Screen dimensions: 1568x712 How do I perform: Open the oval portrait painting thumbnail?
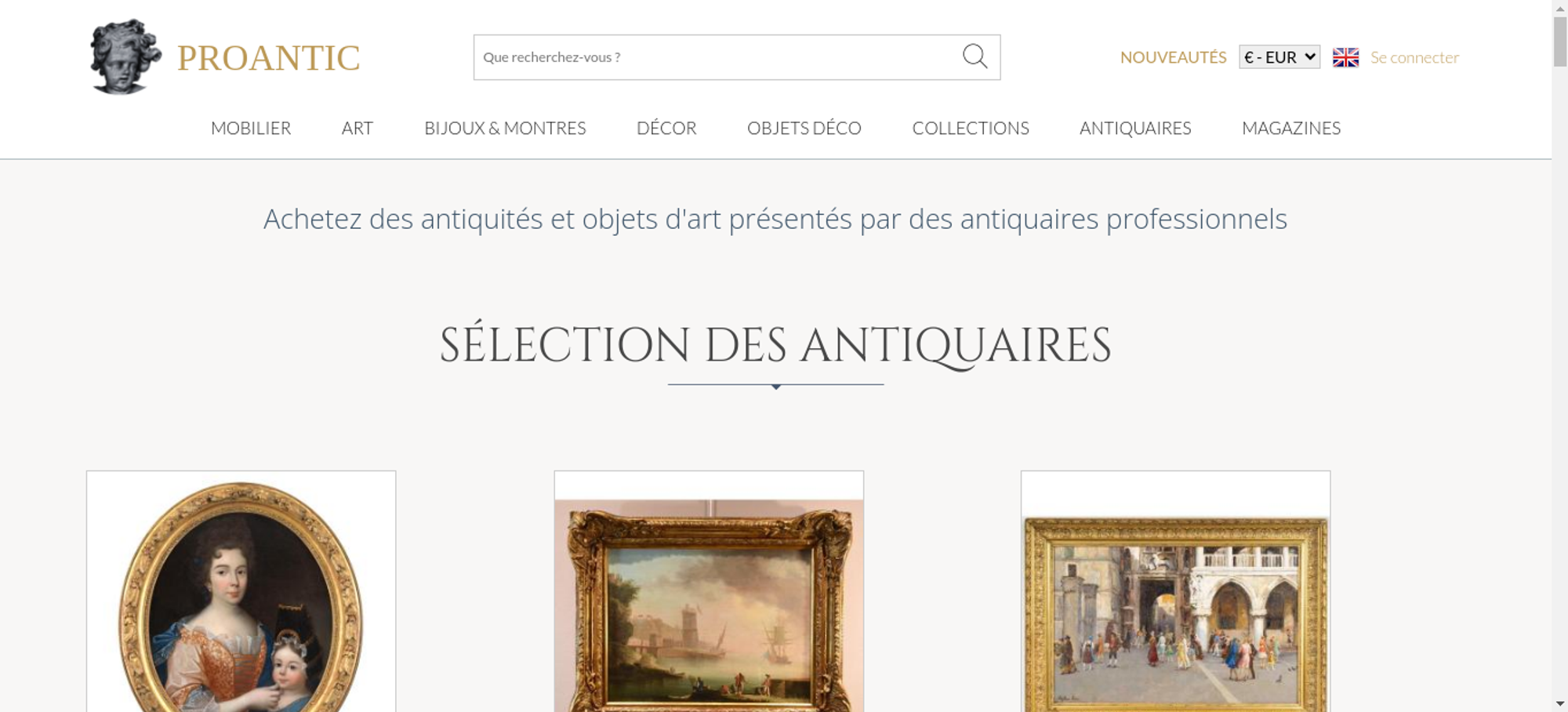click(241, 591)
